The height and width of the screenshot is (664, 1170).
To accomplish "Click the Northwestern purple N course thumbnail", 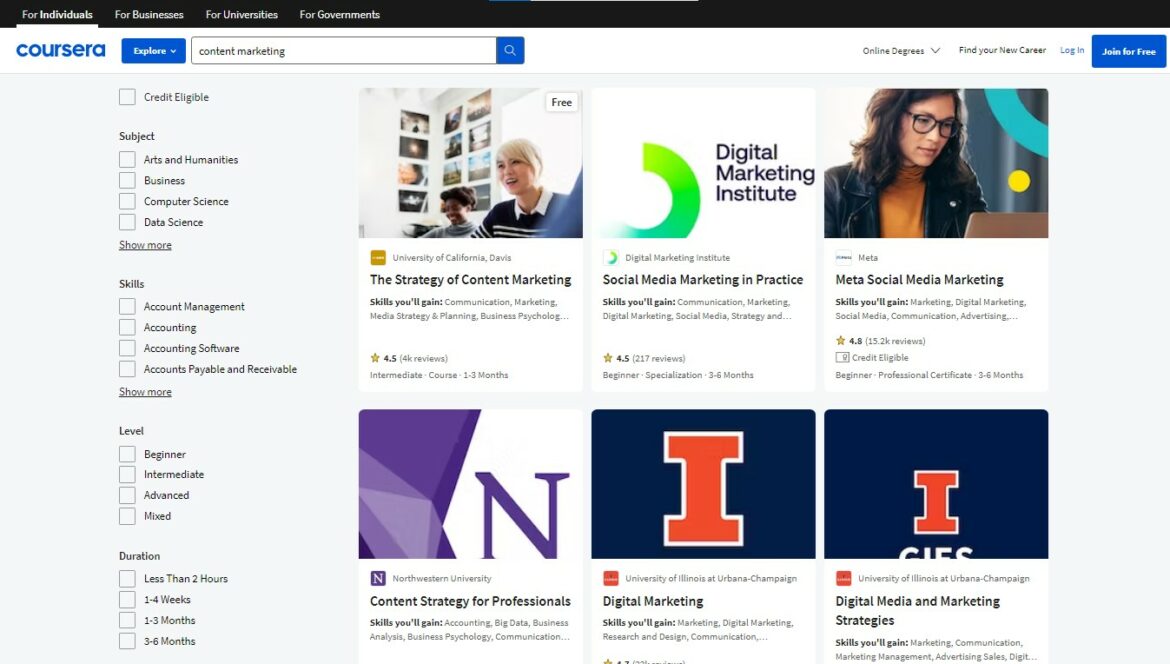I will pos(471,484).
